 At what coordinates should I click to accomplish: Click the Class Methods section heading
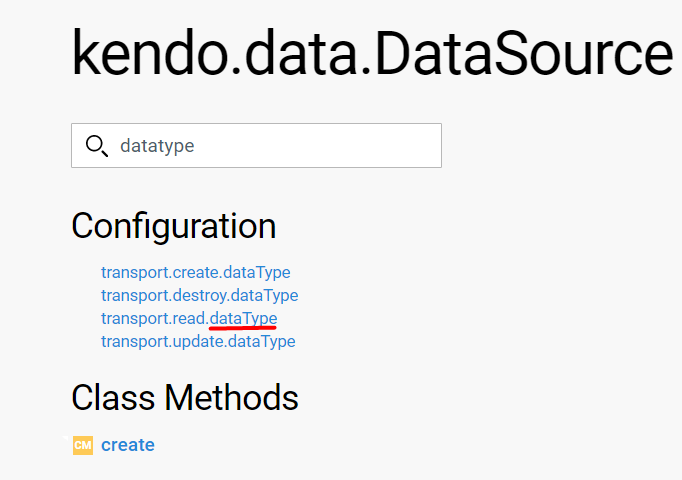[x=185, y=398]
